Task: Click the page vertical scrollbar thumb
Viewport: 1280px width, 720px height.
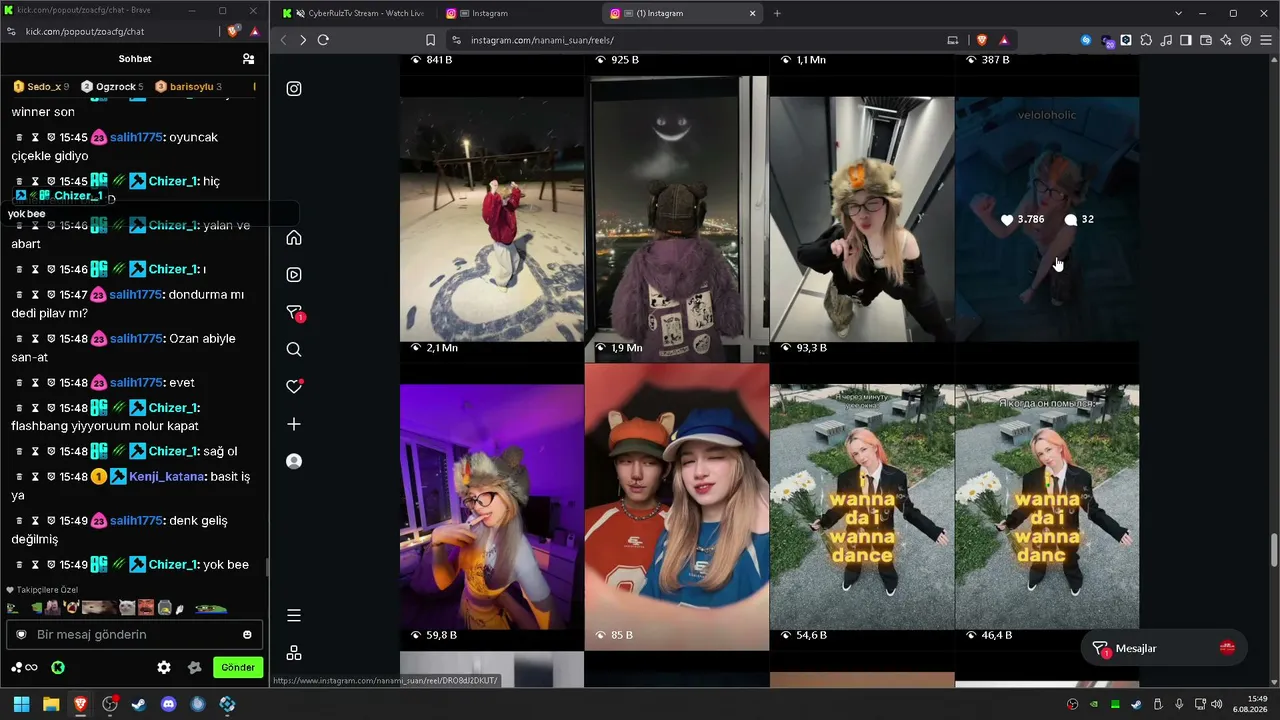Action: [x=1274, y=550]
